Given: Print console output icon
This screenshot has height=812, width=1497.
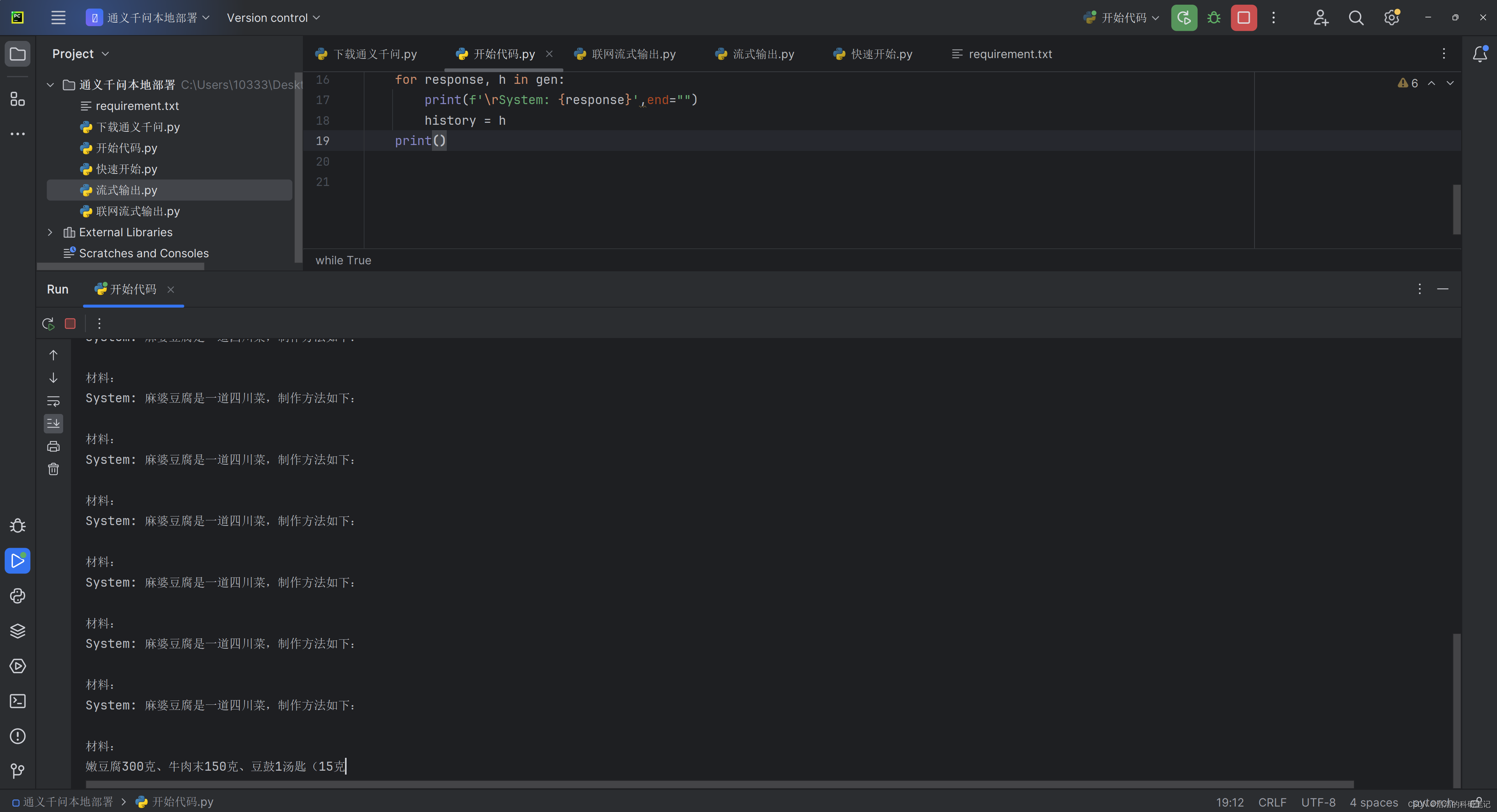Looking at the screenshot, I should 53,446.
